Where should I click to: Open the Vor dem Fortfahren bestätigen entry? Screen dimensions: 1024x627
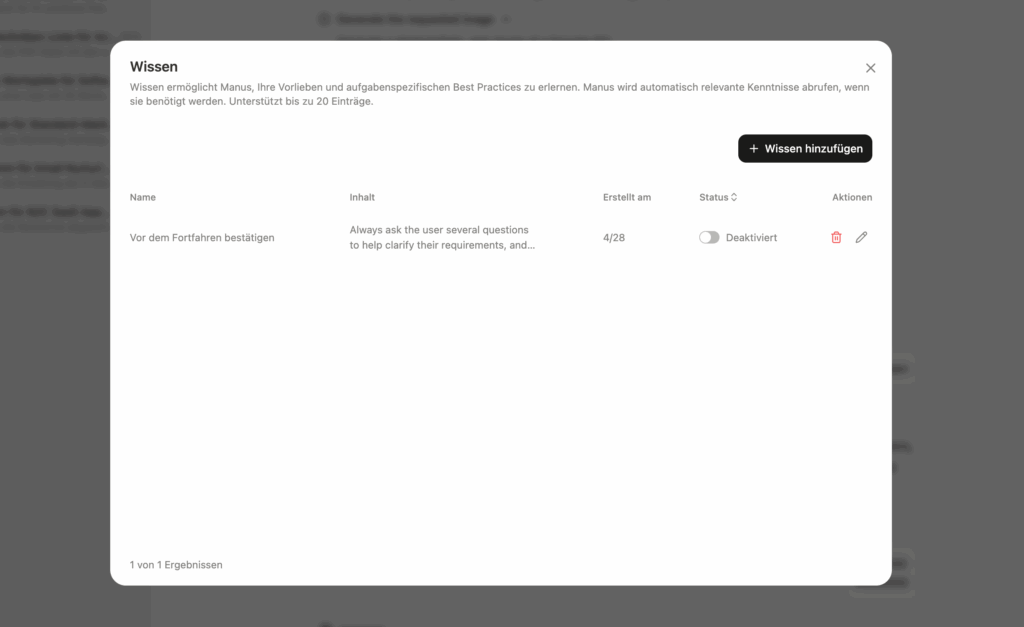click(202, 238)
